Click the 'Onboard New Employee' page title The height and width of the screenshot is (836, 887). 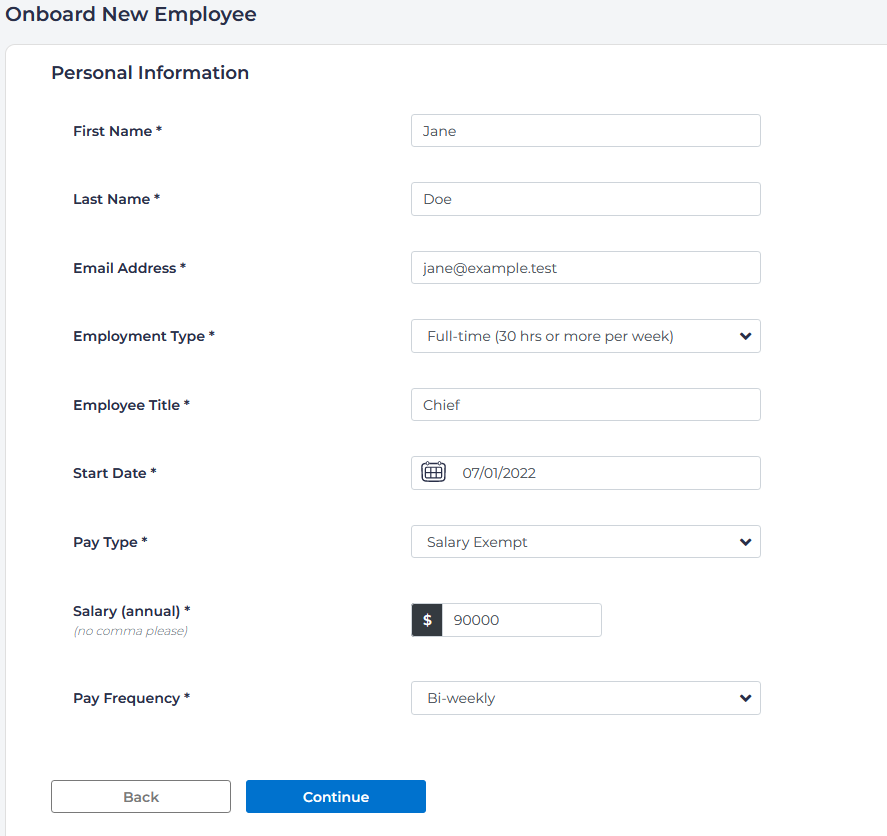point(131,15)
